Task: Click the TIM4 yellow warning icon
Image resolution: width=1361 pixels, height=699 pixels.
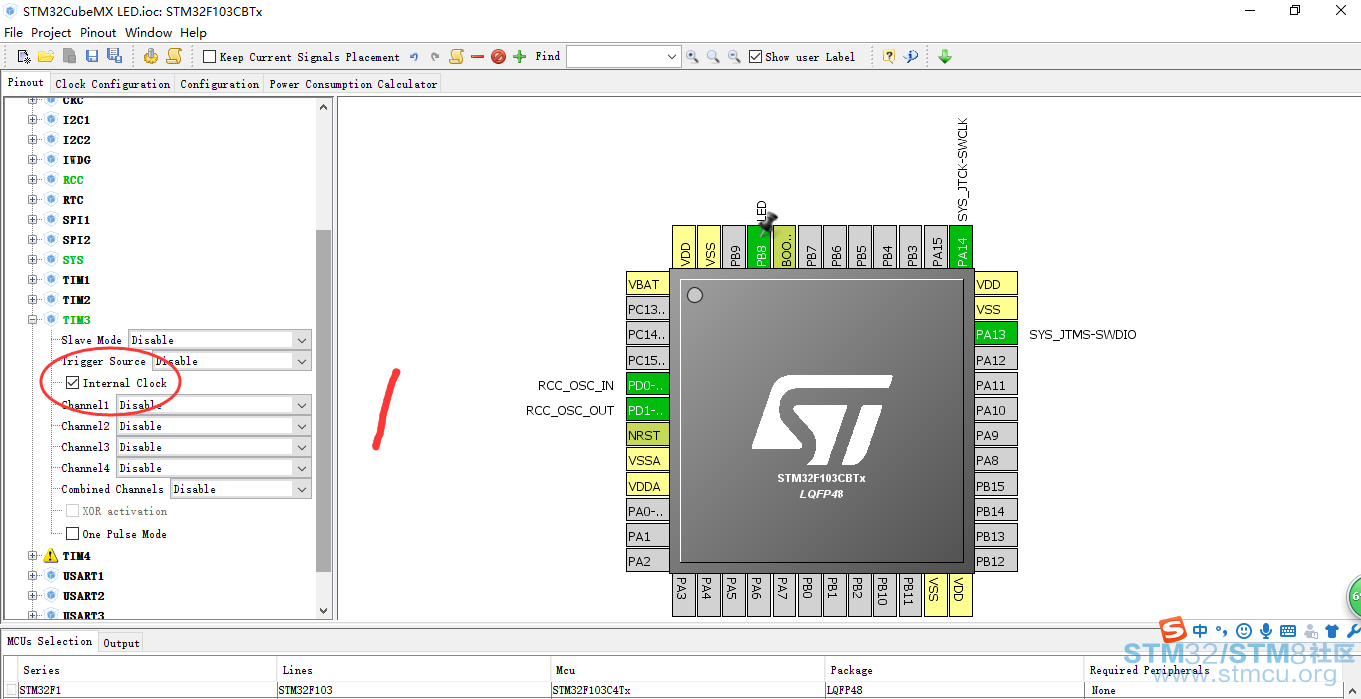Action: pos(50,556)
